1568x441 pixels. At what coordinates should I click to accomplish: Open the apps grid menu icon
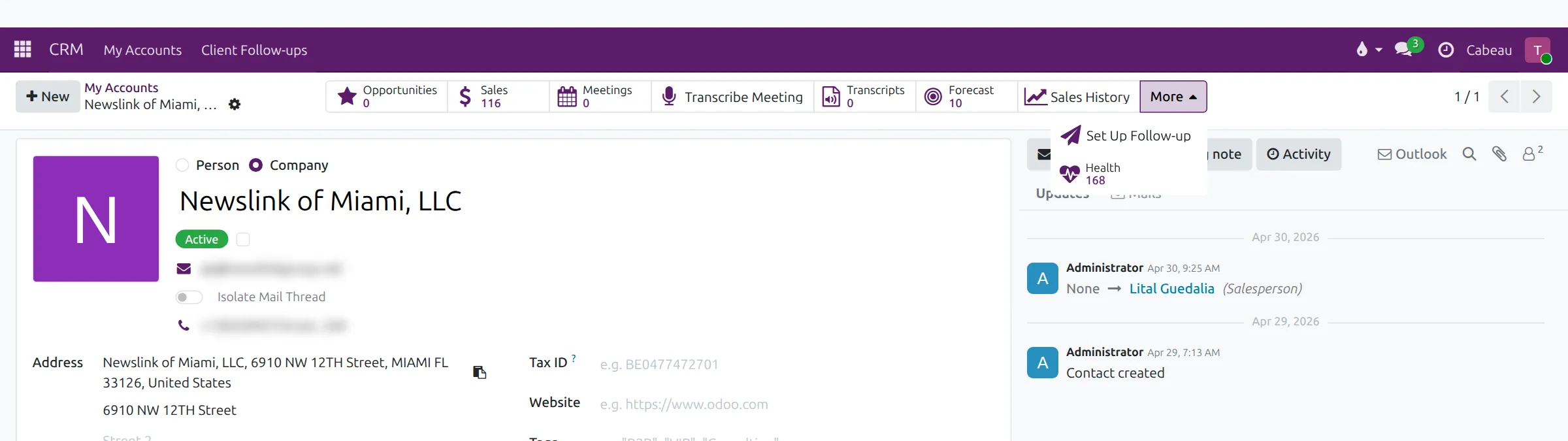23,50
